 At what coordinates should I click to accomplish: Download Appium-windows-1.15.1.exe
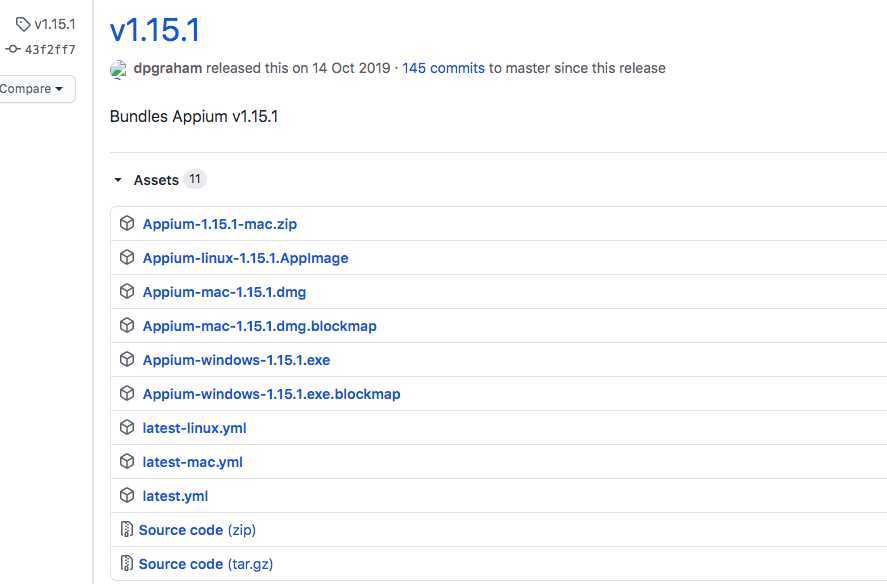(236, 360)
